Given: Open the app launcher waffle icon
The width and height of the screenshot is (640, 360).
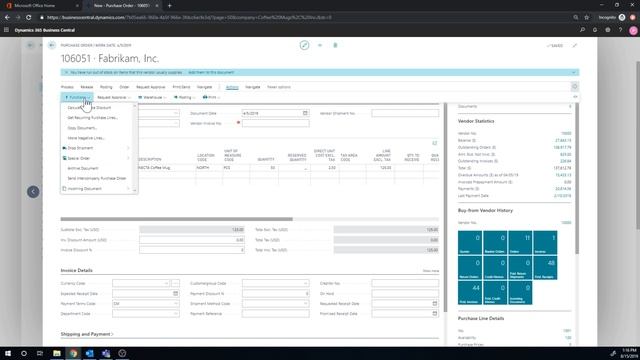Looking at the screenshot, I should click(x=6, y=30).
